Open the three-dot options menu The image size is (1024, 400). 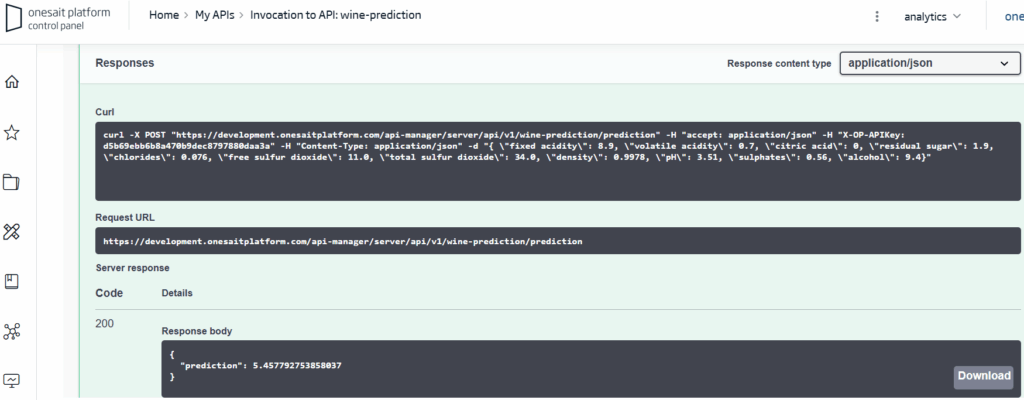[877, 16]
